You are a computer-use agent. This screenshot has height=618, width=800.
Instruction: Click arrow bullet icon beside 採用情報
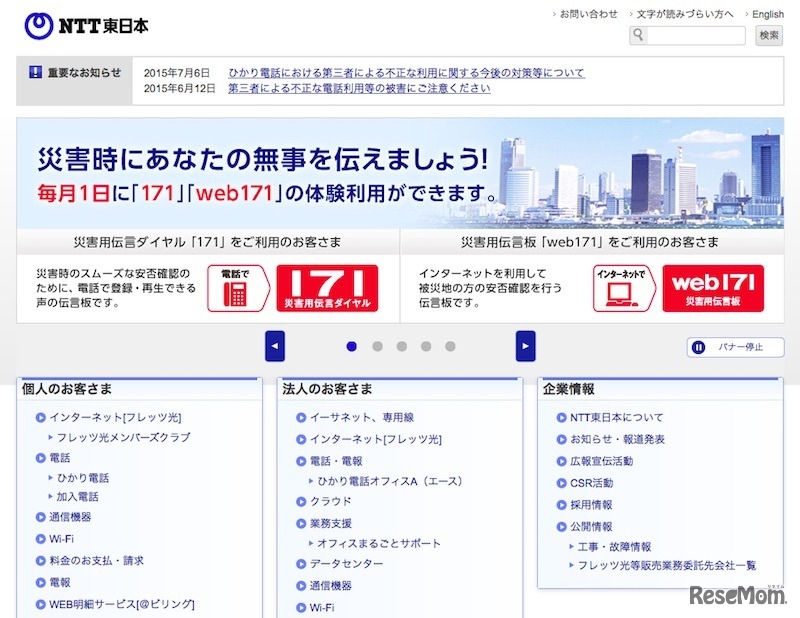(561, 505)
